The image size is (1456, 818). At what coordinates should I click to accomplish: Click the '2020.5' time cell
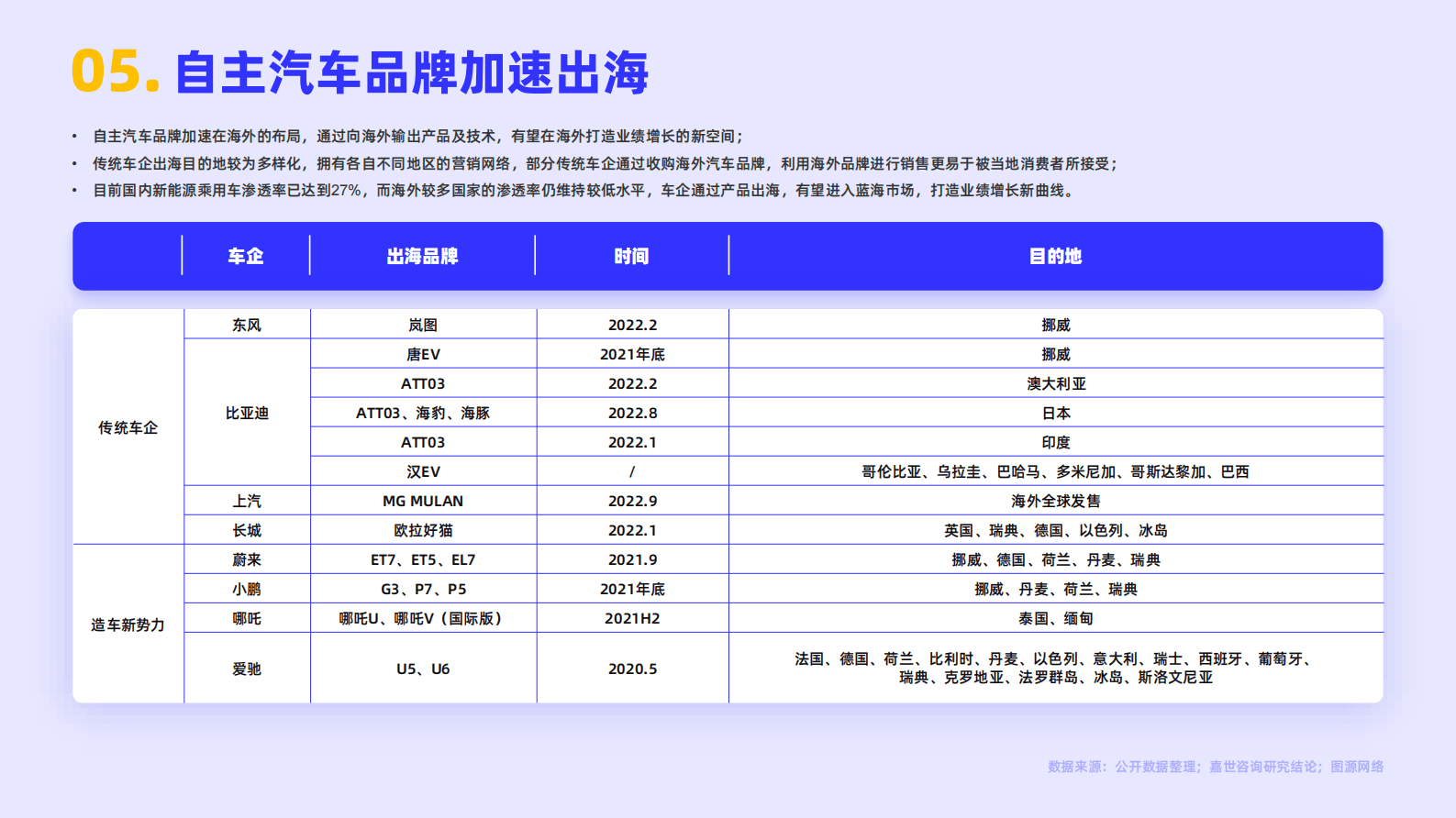pos(632,669)
